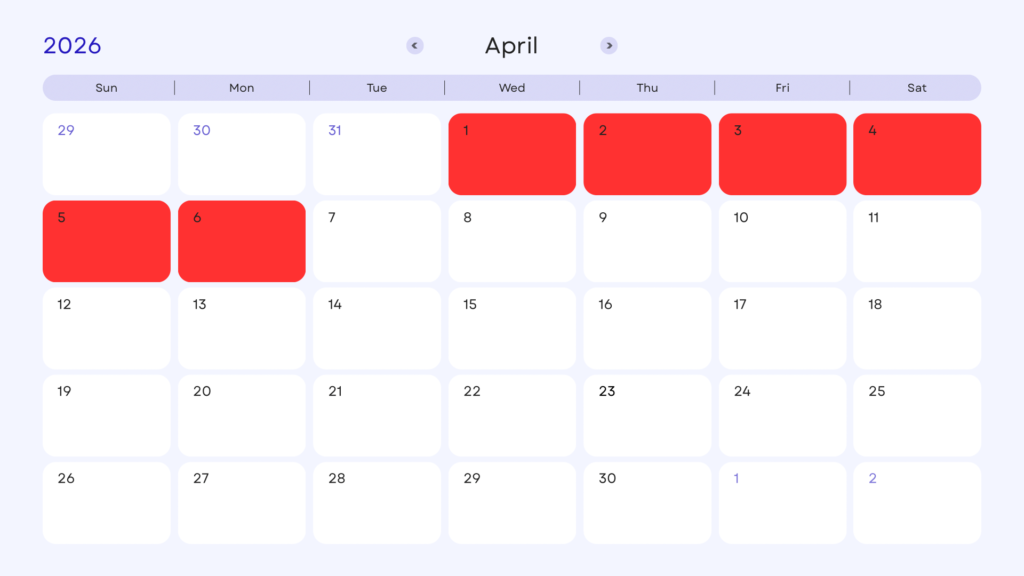Choose the red-highlighted April 6 date
Screen dimensions: 1024x576
242,241
